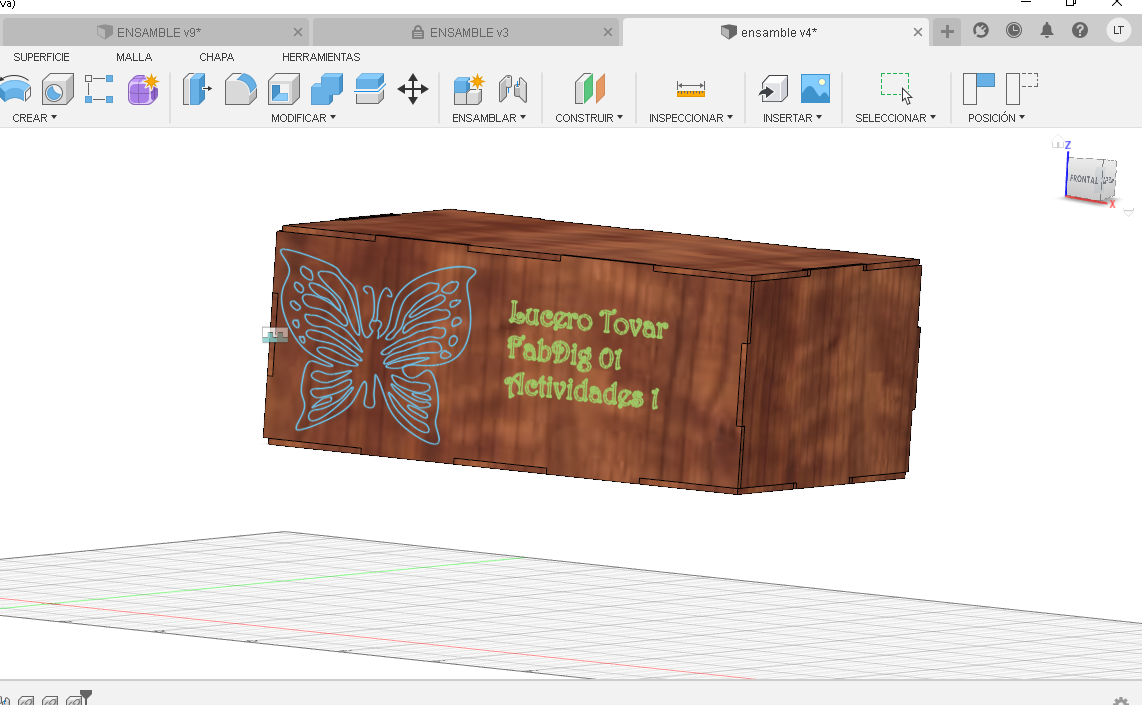Select the Press Pull tool
The height and width of the screenshot is (705, 1142).
tap(196, 90)
